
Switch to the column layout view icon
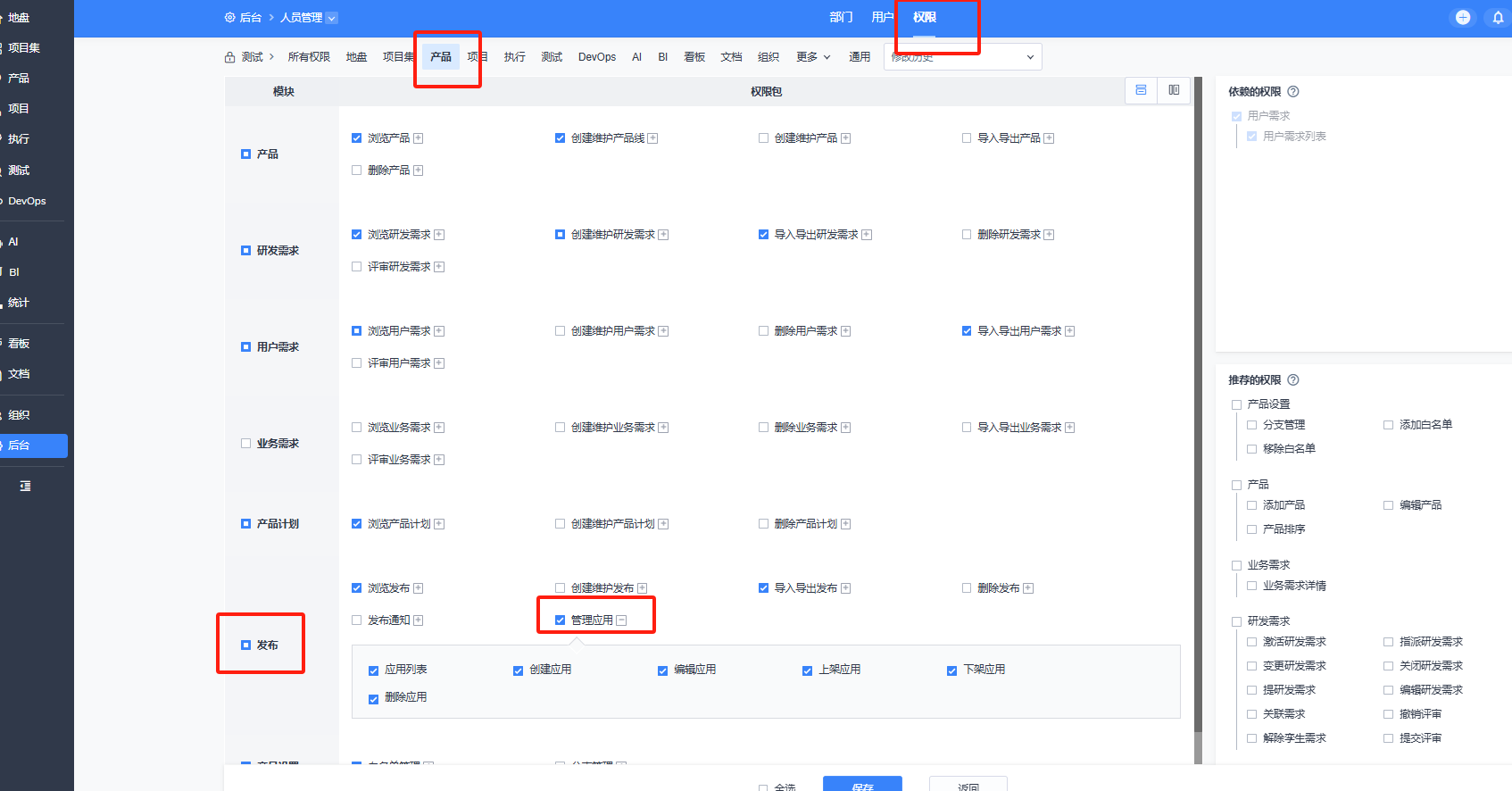click(1174, 90)
